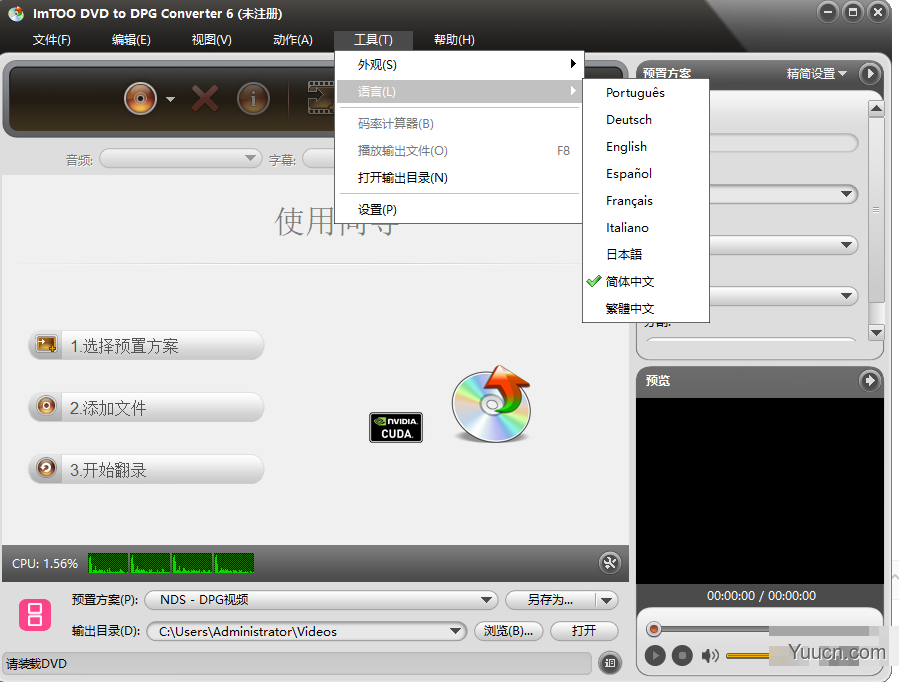
Task: Close the 工具(T) menu
Action: (x=373, y=40)
